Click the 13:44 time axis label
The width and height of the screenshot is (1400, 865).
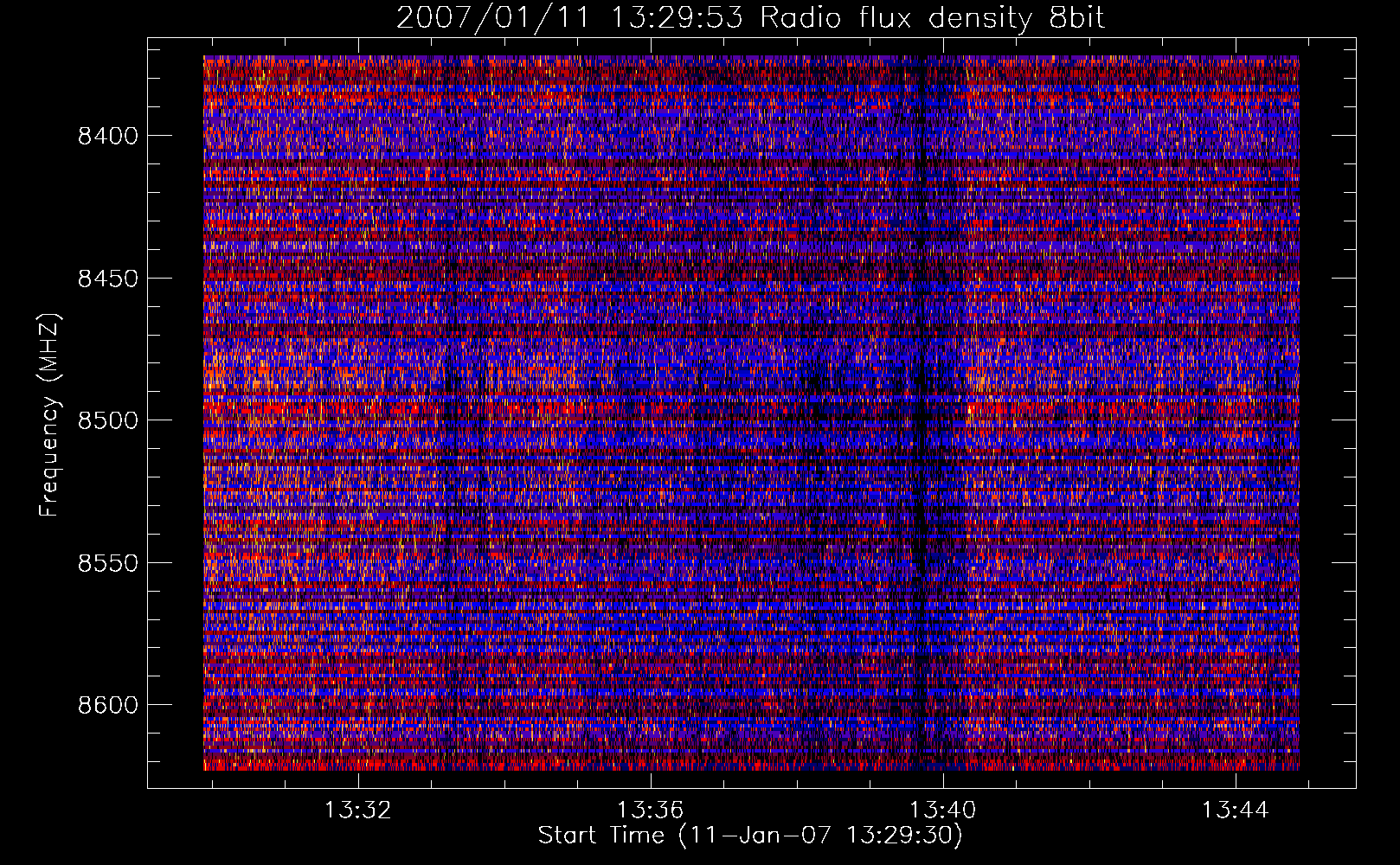pyautogui.click(x=1235, y=811)
